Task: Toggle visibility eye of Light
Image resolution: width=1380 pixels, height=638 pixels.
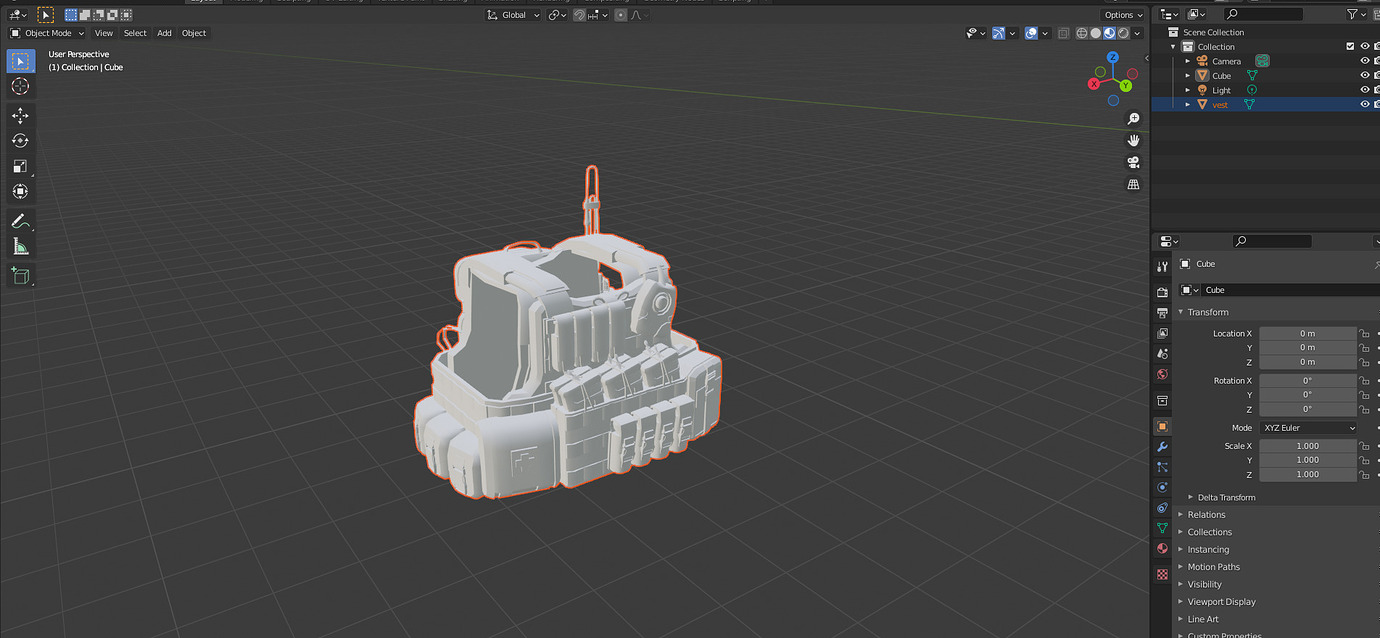Action: tap(1364, 90)
